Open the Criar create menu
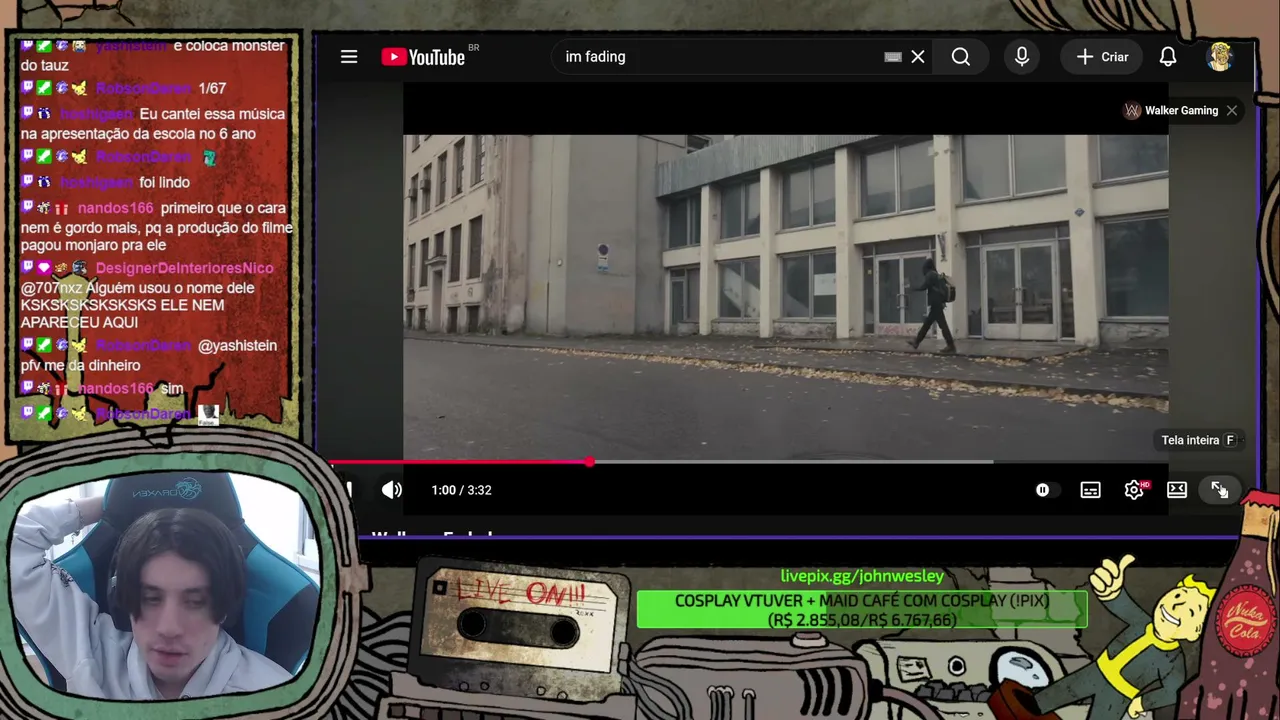The image size is (1280, 720). (x=1101, y=57)
